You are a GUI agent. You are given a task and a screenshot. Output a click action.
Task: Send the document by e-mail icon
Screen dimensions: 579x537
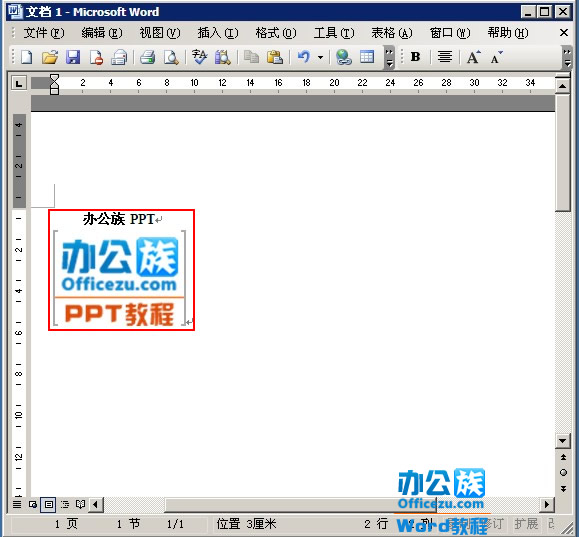point(119,58)
